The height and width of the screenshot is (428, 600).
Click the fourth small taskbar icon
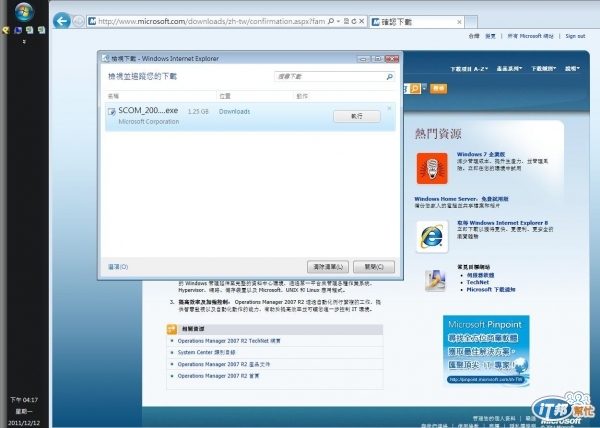[x=41, y=30]
